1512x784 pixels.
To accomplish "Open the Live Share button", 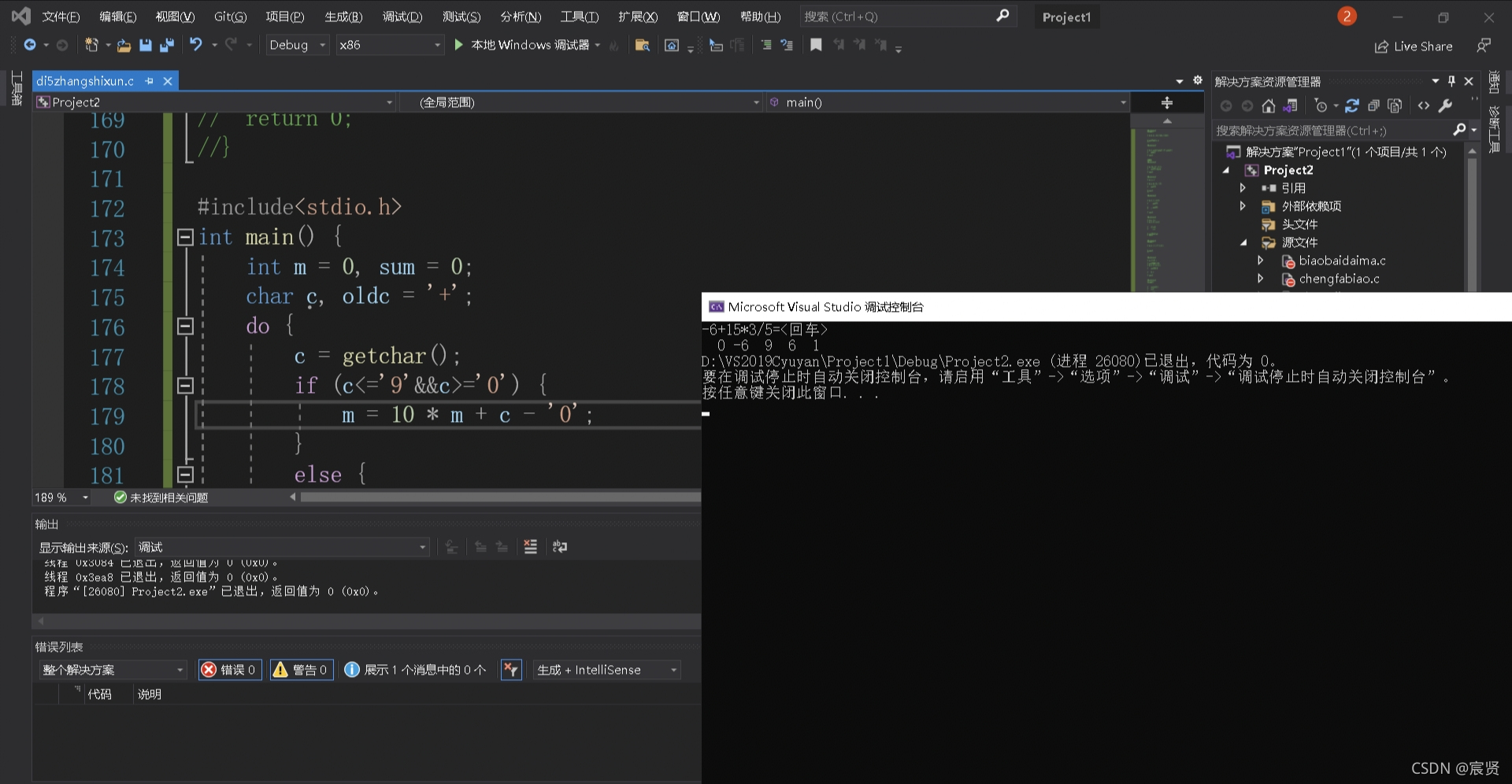I will [1414, 46].
